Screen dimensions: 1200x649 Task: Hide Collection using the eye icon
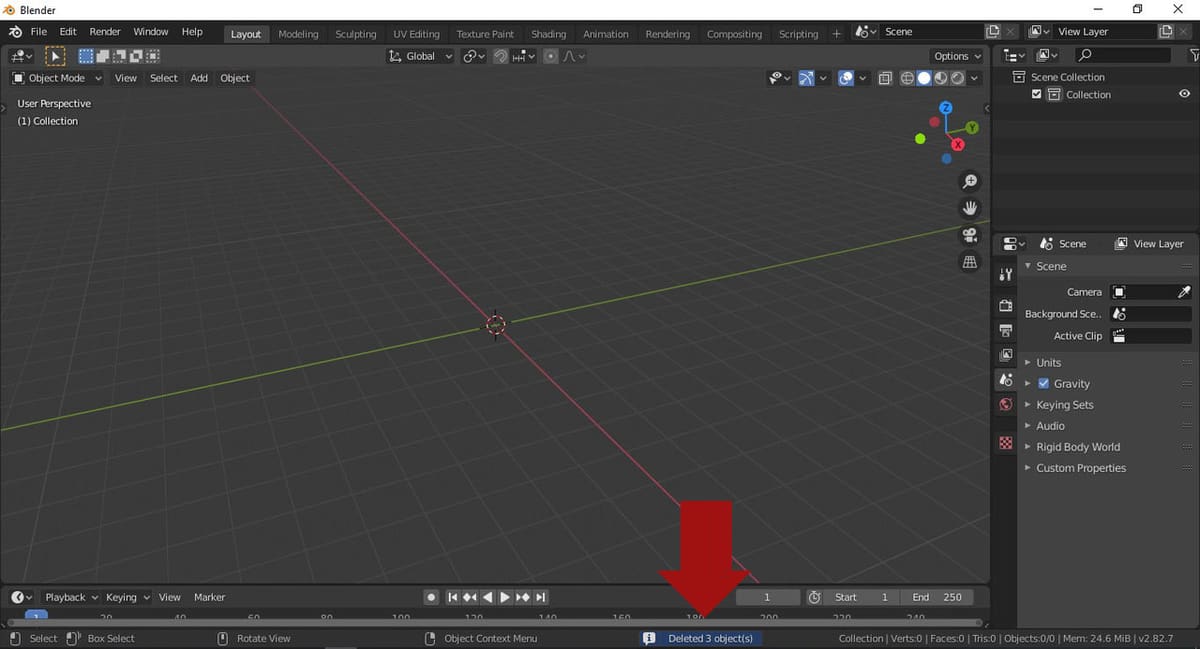pos(1184,94)
